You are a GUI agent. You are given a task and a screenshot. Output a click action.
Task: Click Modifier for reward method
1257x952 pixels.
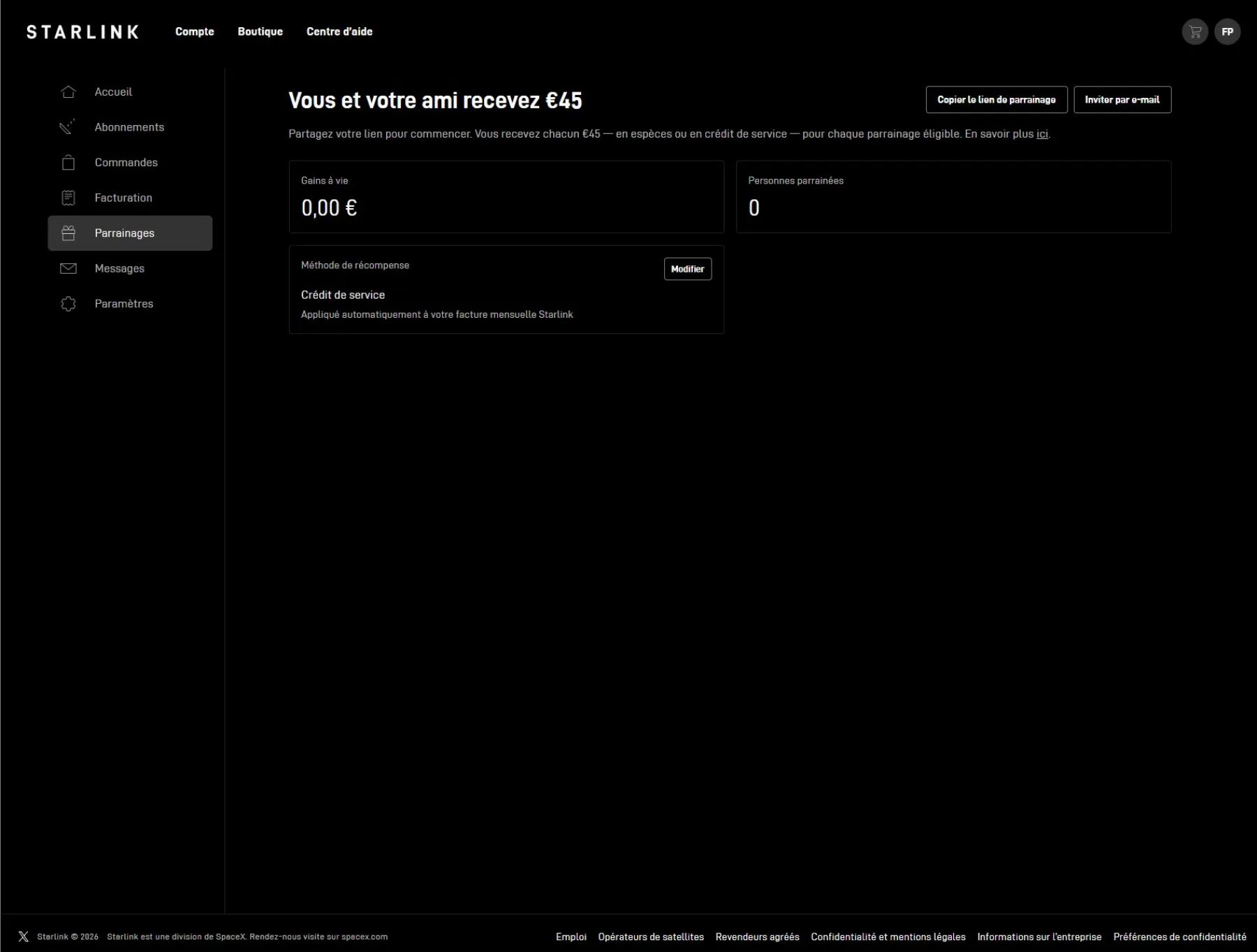point(688,269)
